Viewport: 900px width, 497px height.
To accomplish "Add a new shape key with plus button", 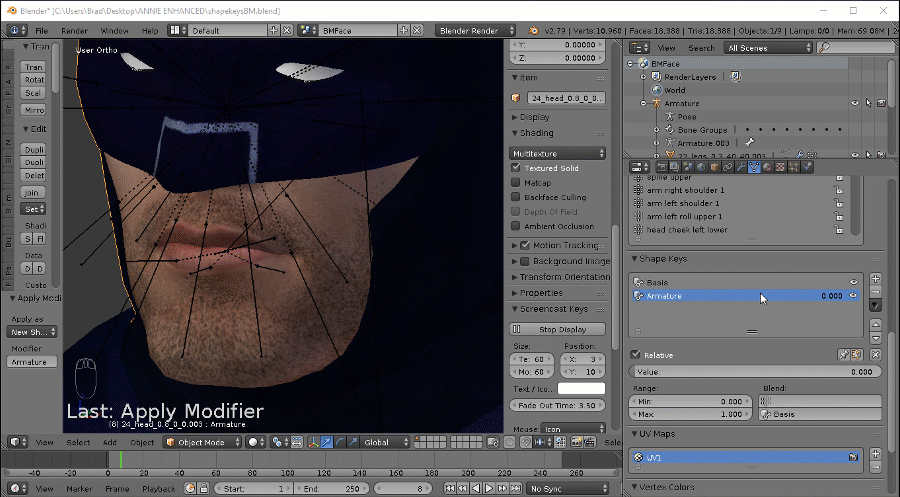I will pos(875,278).
